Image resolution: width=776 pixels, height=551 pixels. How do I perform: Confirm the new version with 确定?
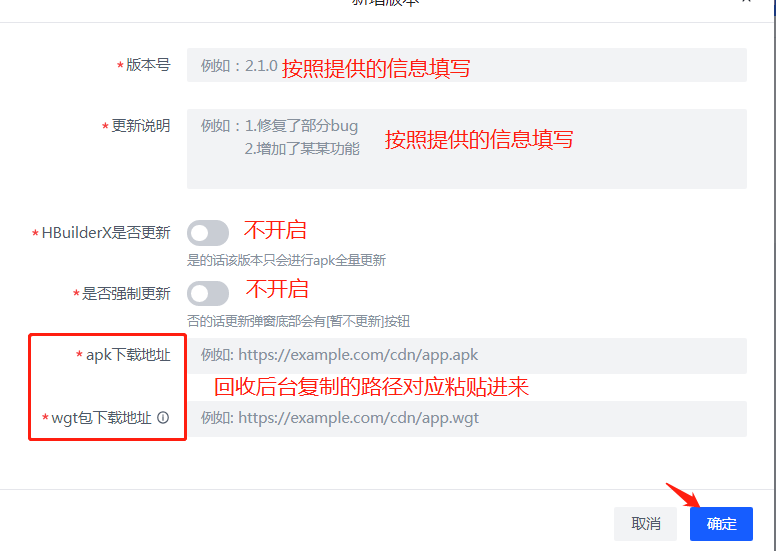click(721, 524)
